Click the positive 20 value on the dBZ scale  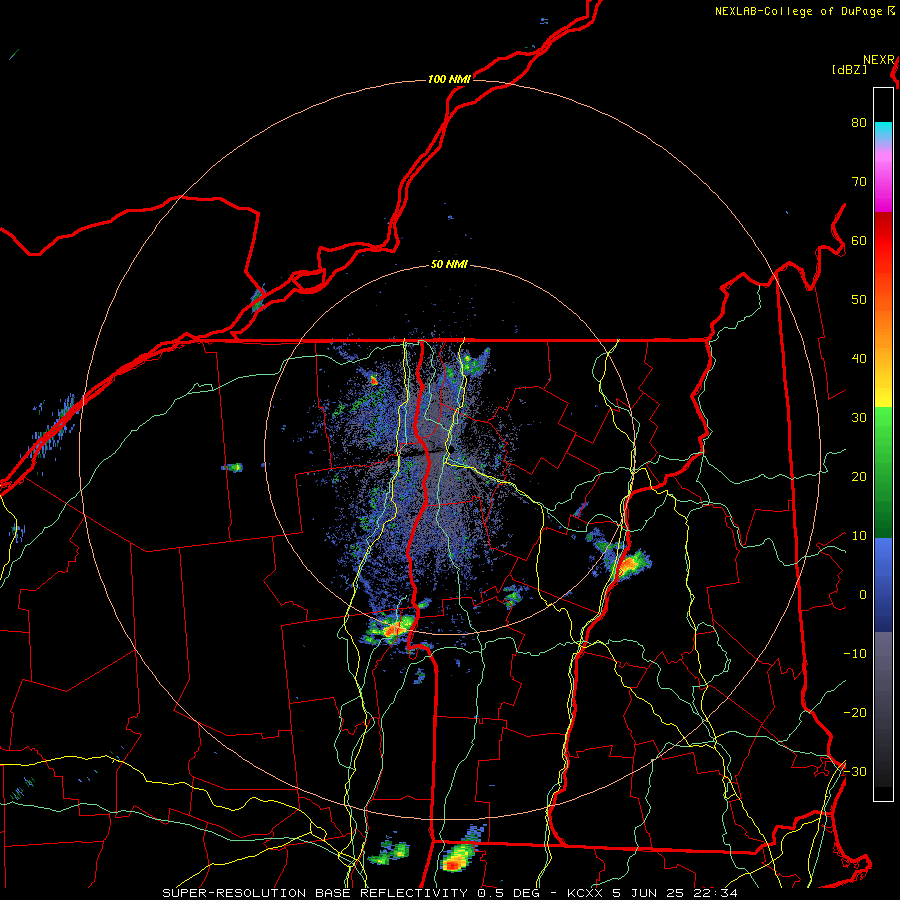click(x=859, y=477)
